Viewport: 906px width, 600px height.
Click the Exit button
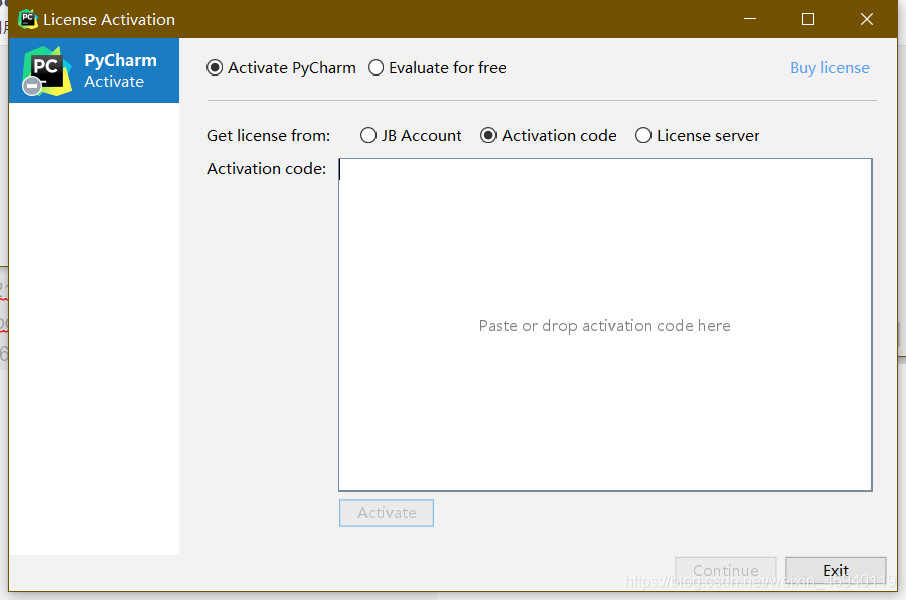(x=836, y=570)
